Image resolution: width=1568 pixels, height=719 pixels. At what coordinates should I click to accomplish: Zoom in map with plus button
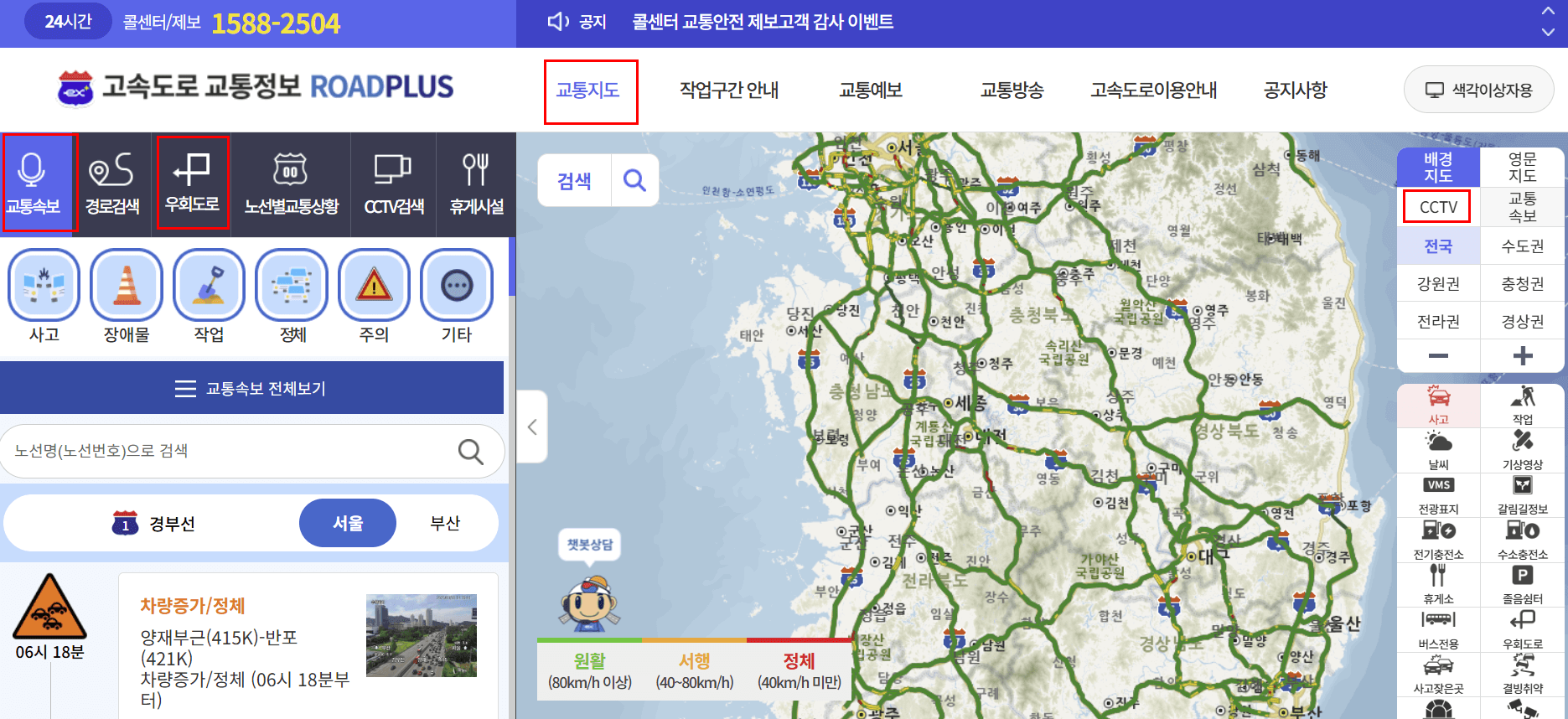(x=1522, y=356)
